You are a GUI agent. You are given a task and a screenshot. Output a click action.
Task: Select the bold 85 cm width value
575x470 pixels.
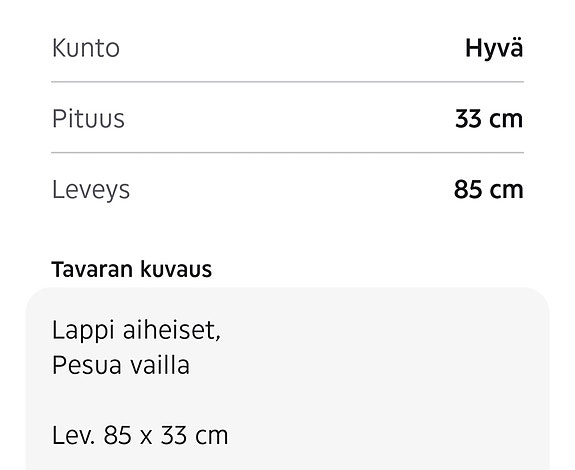pyautogui.click(x=488, y=190)
